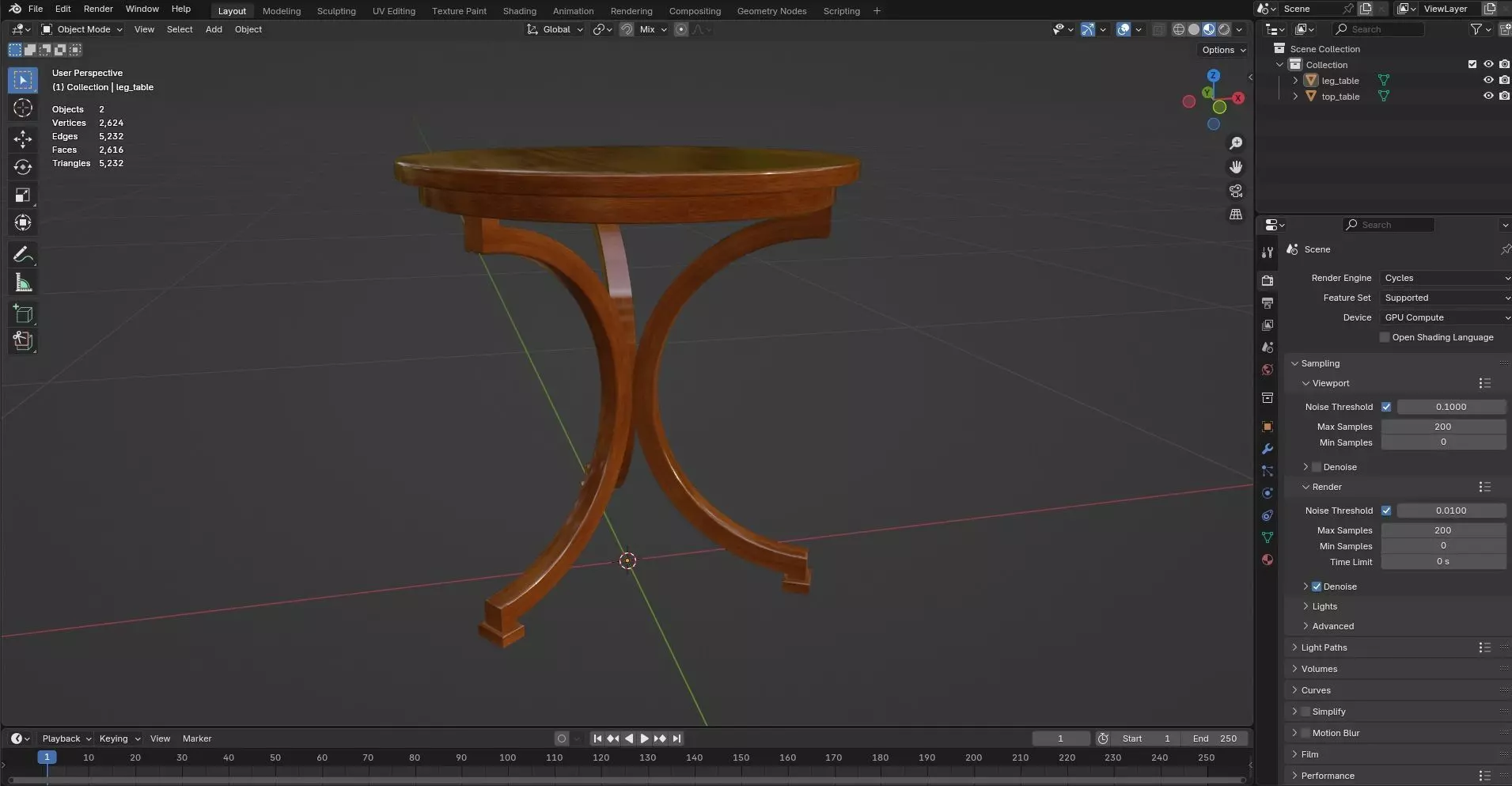Switch to rendered viewport shading

[1224, 29]
